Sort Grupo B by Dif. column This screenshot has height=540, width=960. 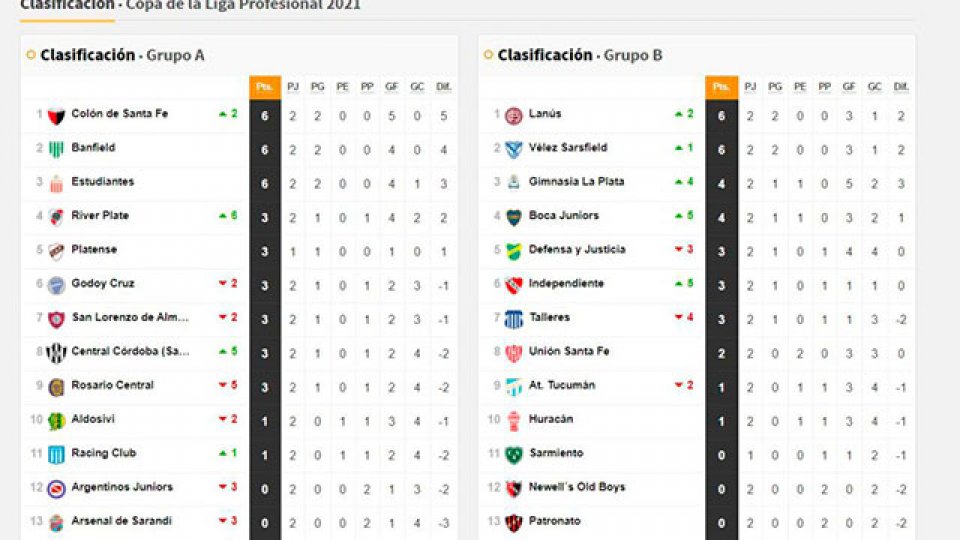point(900,87)
